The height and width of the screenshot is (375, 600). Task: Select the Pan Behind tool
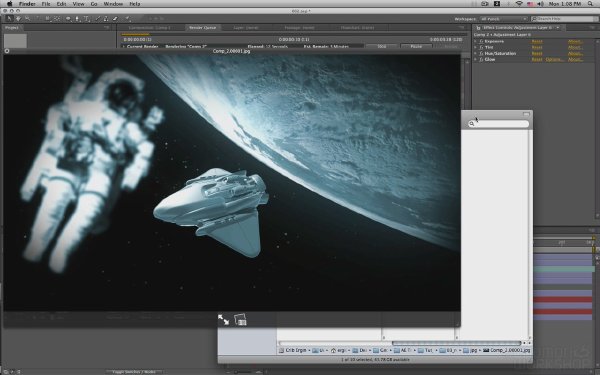pyautogui.click(x=57, y=18)
